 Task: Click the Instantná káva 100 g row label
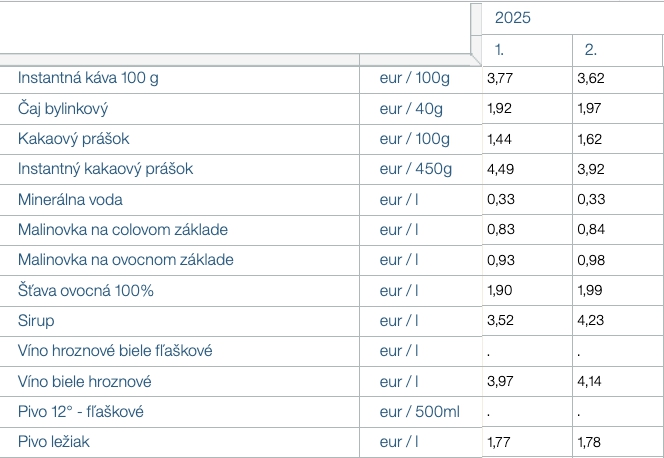(x=89, y=78)
